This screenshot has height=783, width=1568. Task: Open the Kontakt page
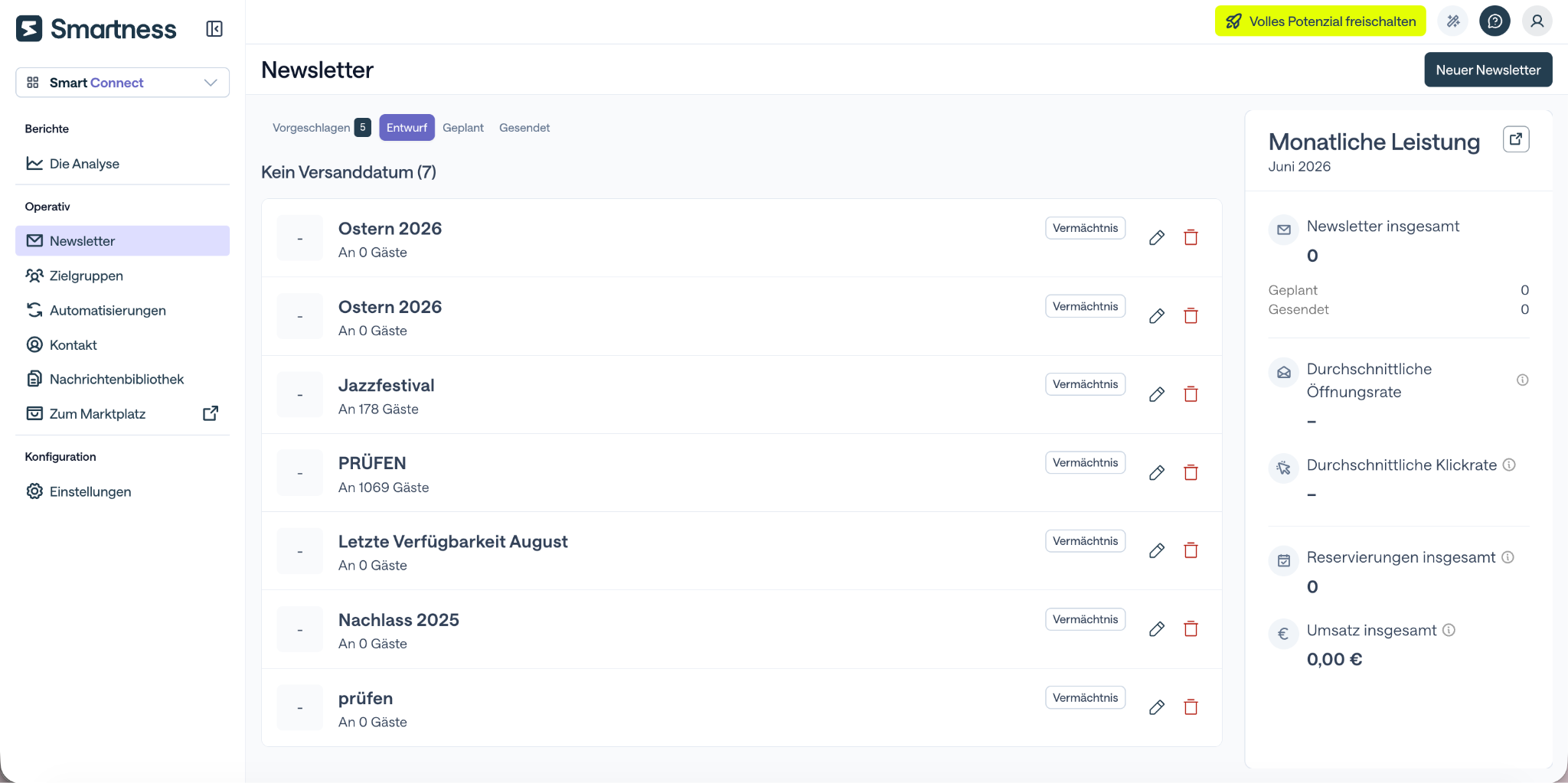click(x=122, y=345)
